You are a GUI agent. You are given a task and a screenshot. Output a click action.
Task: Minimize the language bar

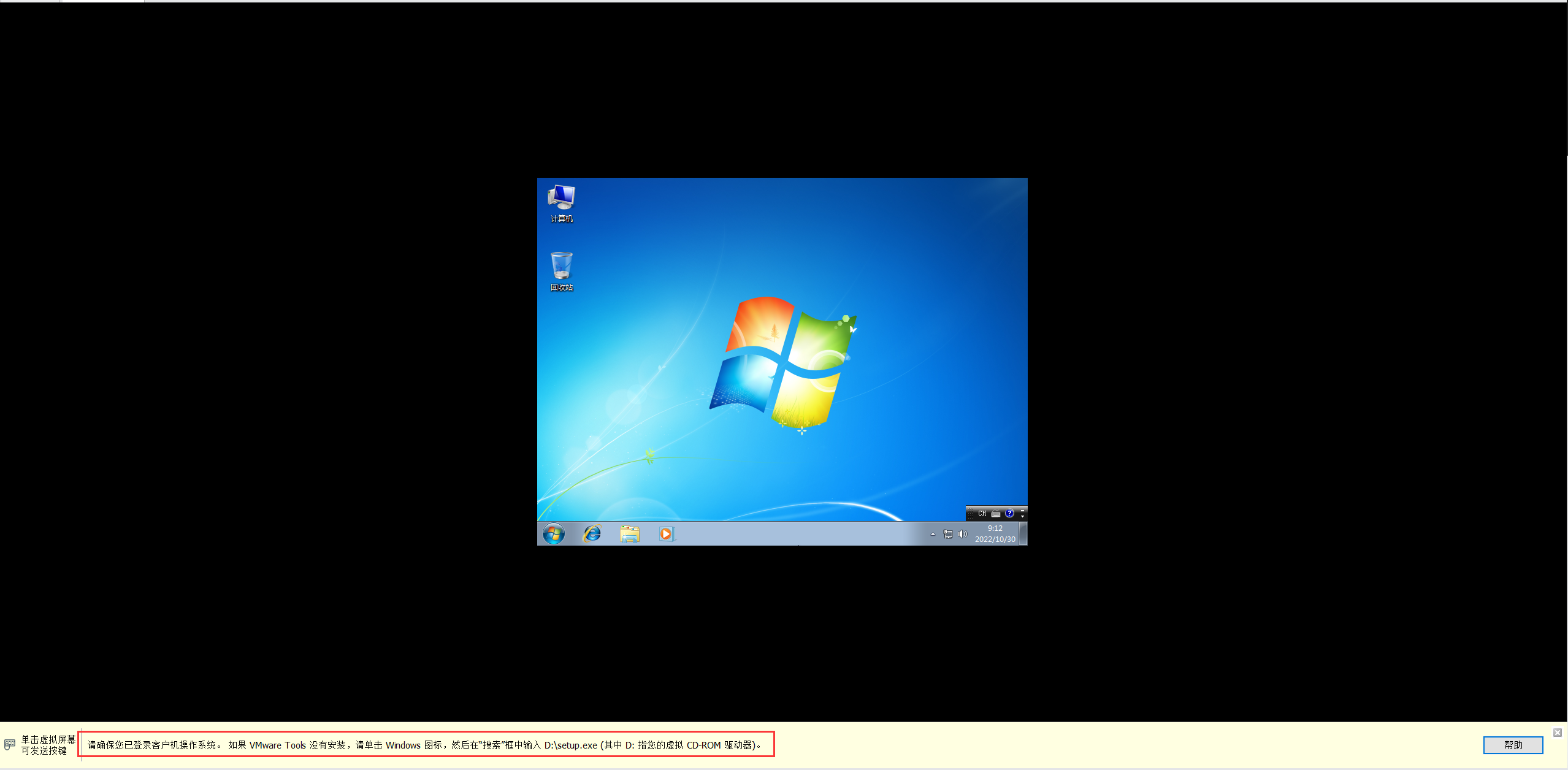[1022, 511]
